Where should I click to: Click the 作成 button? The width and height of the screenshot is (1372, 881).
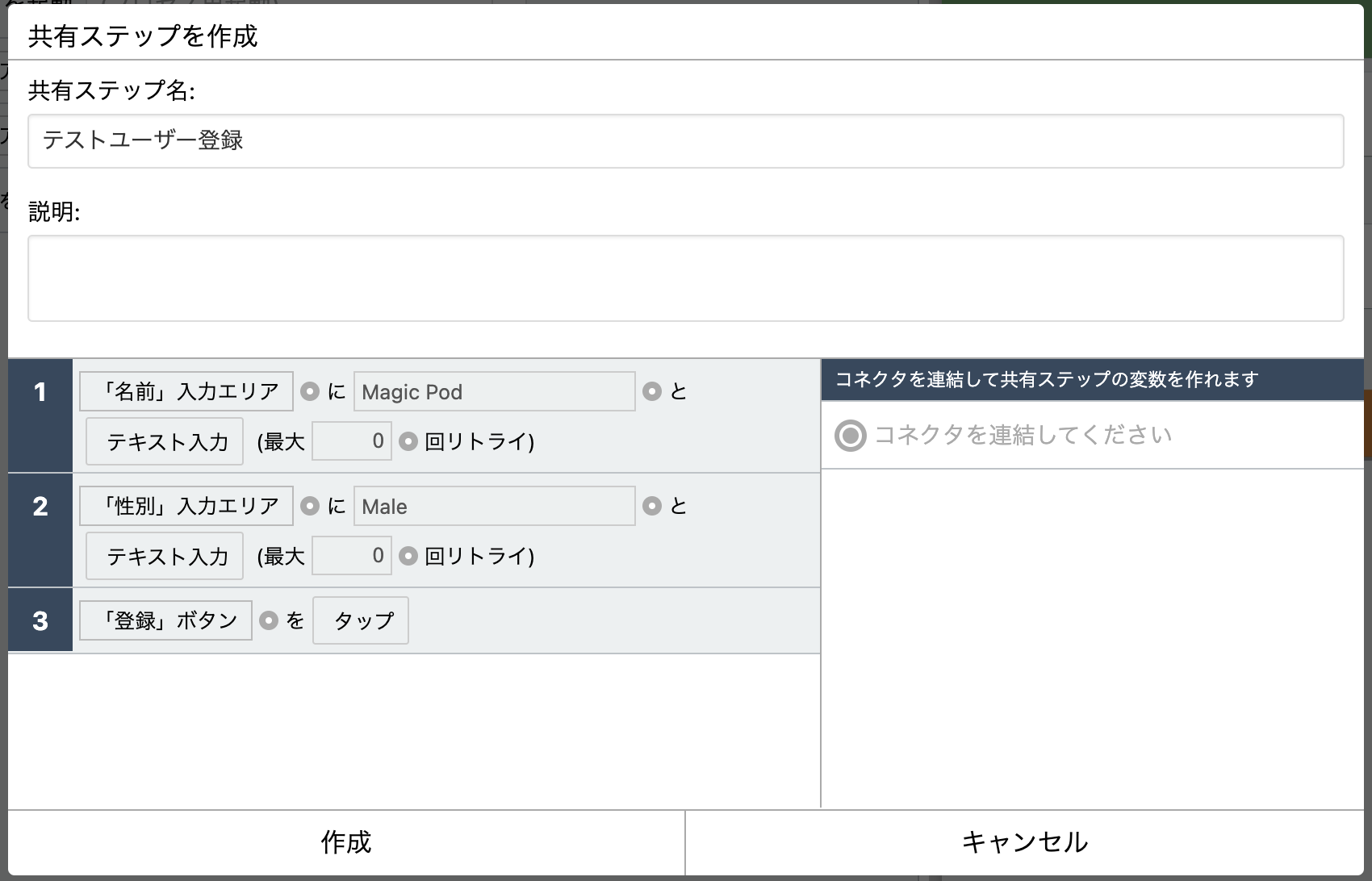[x=346, y=842]
